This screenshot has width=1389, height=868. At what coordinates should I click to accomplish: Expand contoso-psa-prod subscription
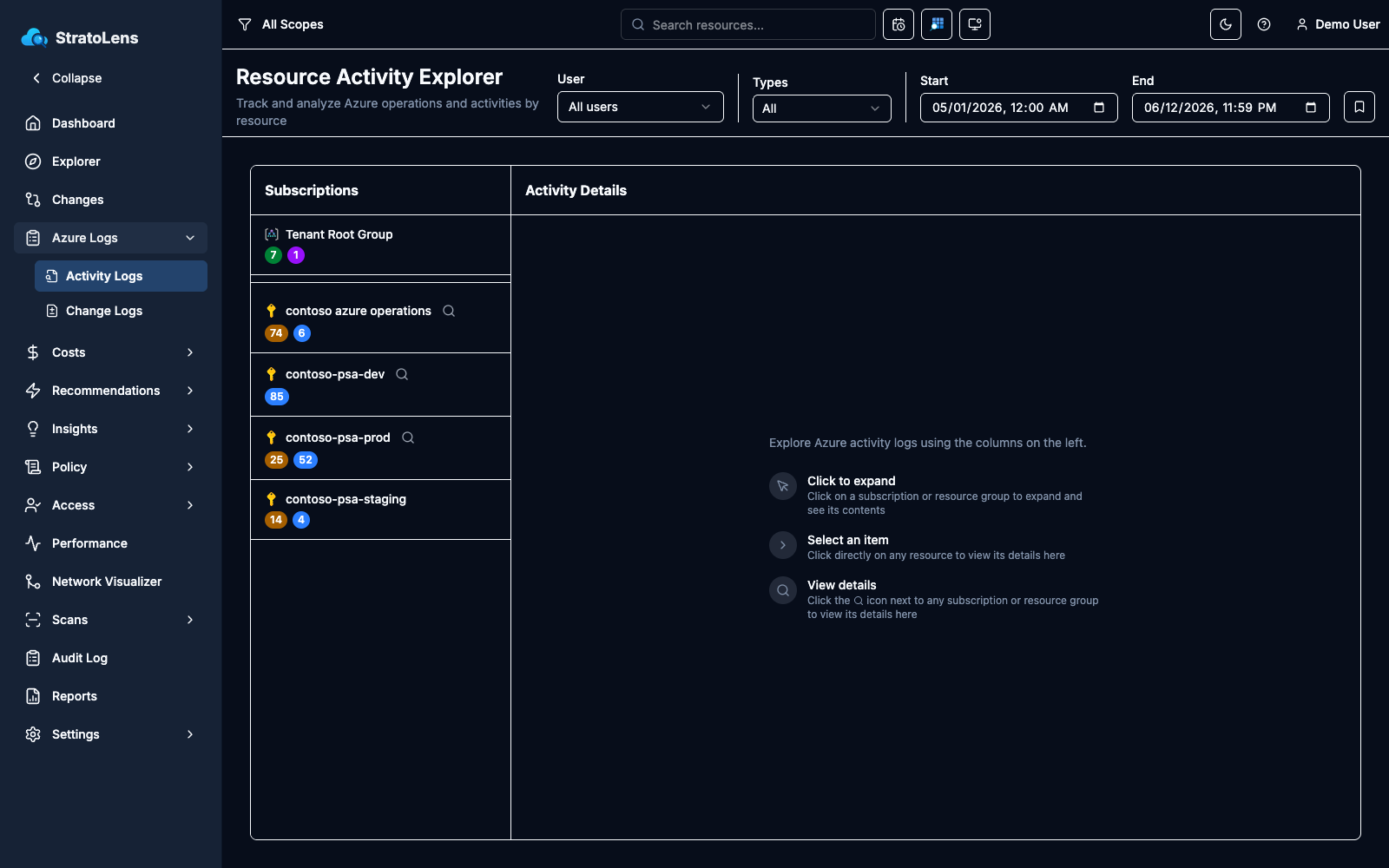point(380,448)
